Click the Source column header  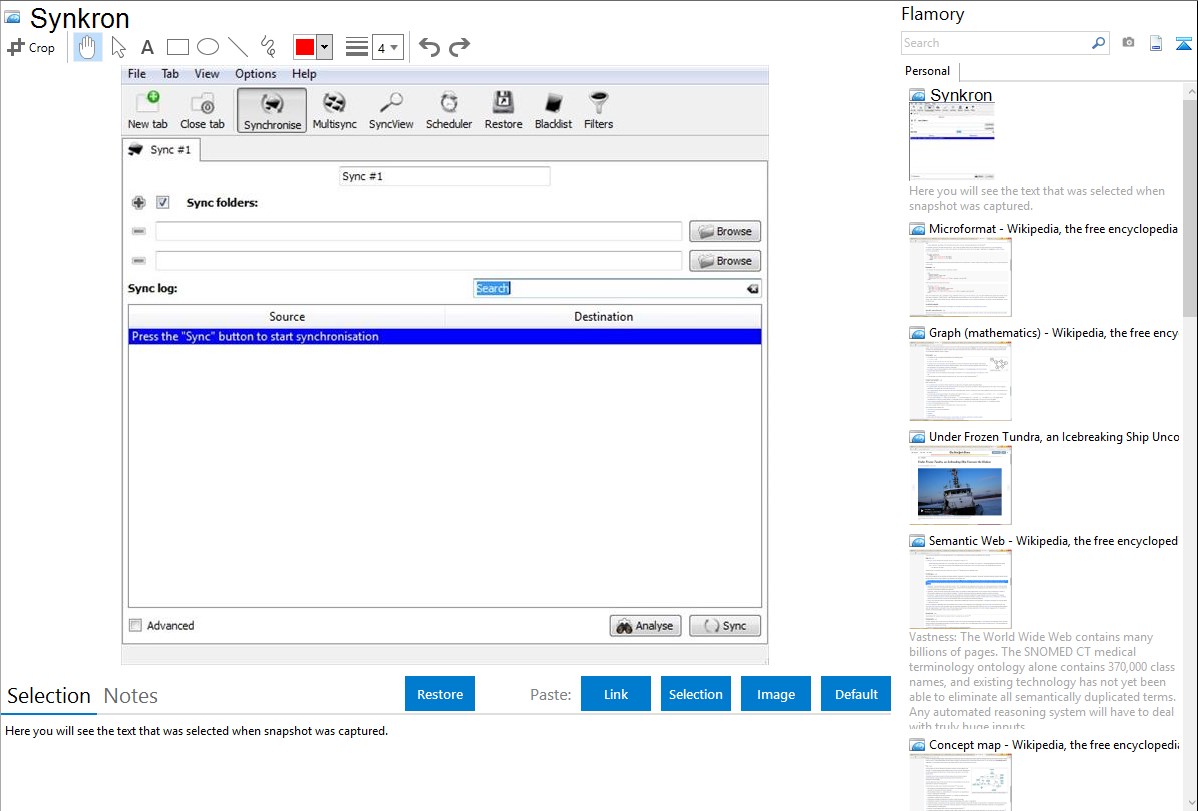(287, 316)
